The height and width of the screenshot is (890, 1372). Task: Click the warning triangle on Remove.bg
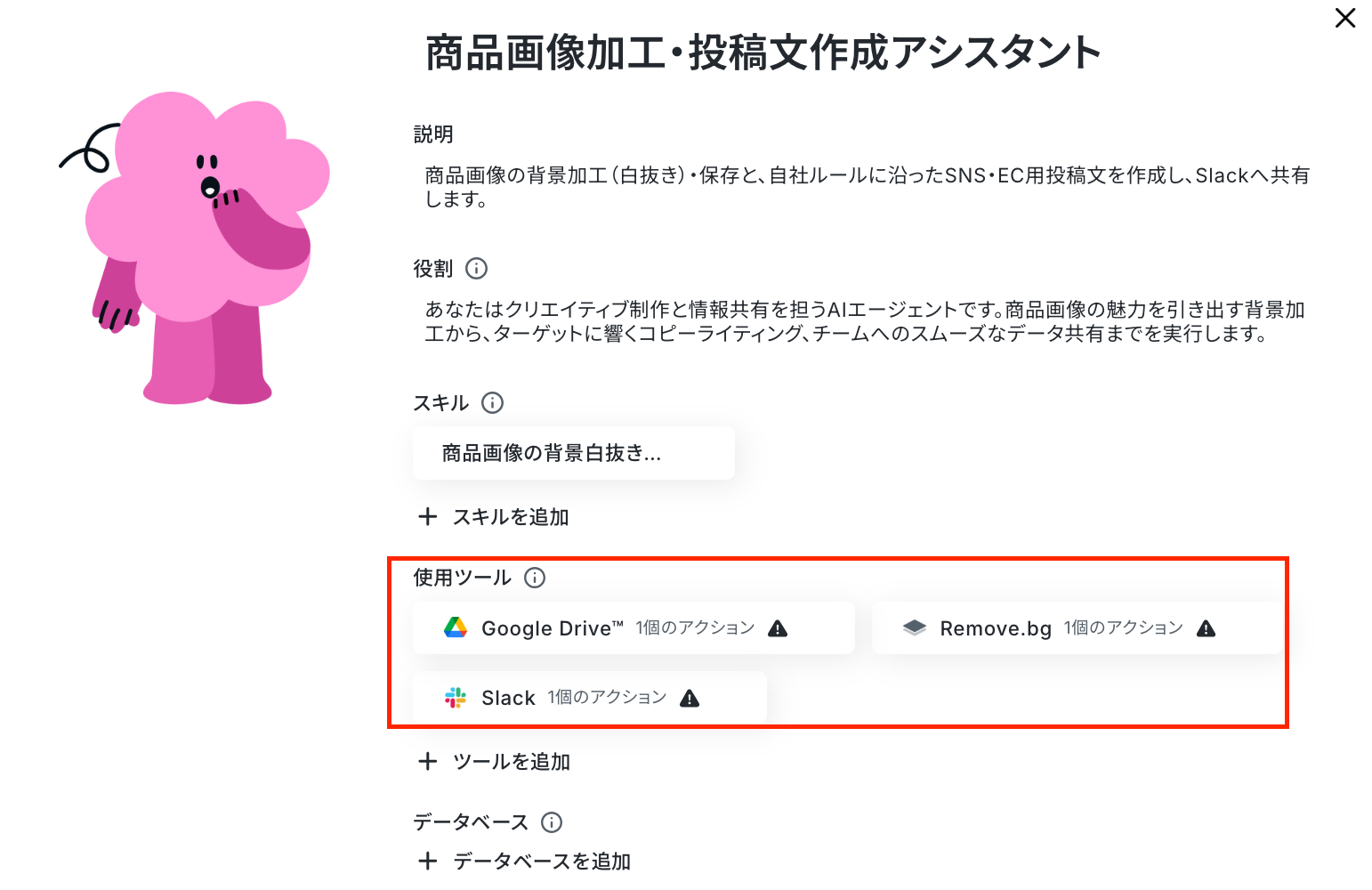tap(1207, 628)
